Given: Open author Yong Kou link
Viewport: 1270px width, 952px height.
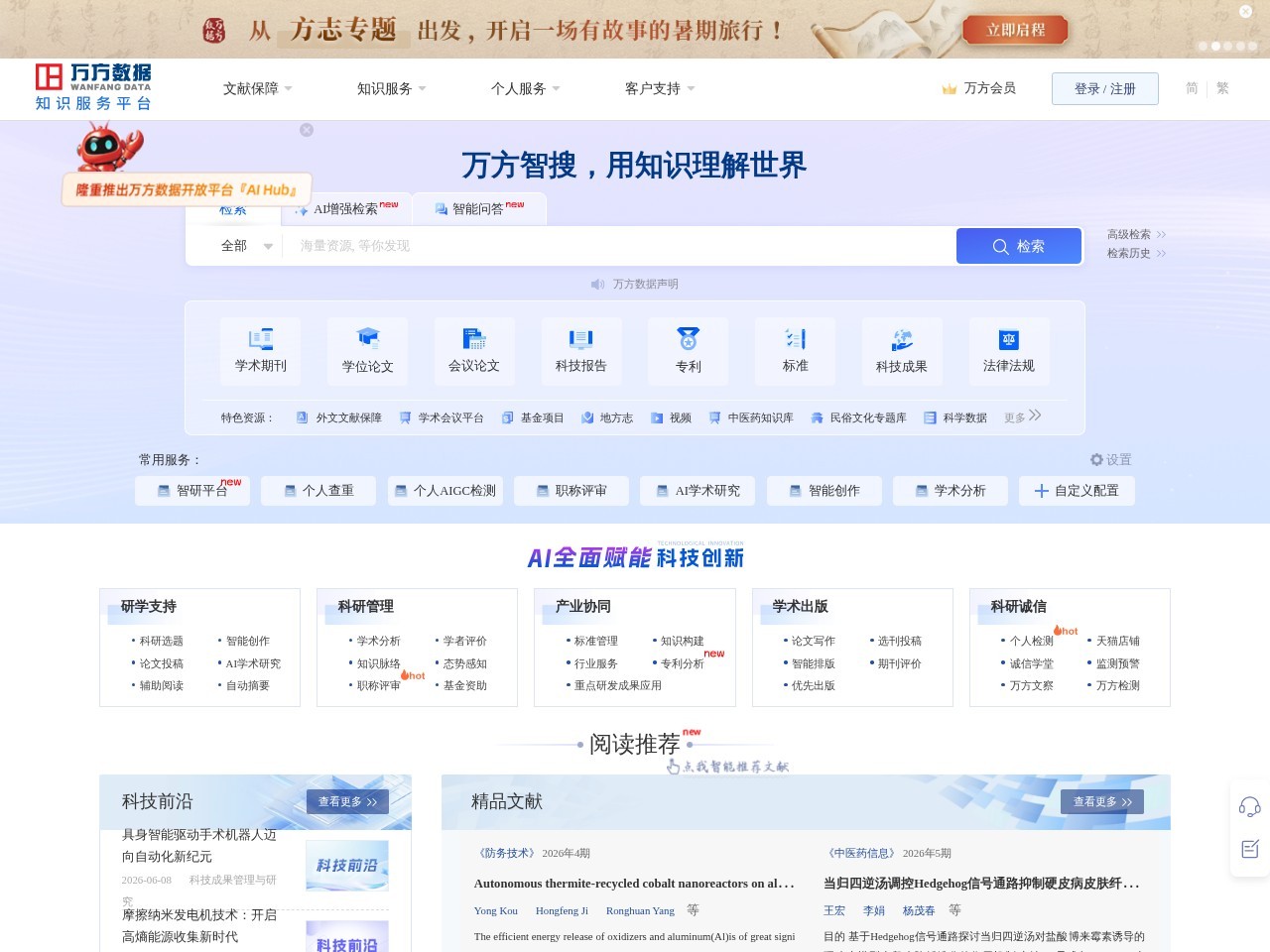Looking at the screenshot, I should point(495,910).
